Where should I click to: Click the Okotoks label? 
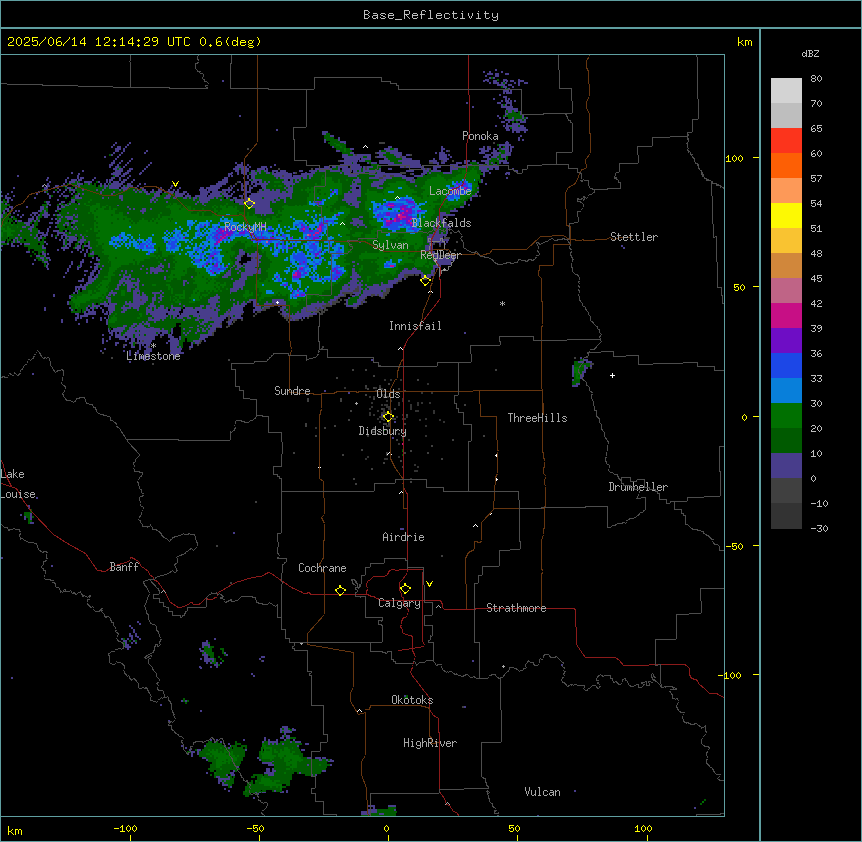(412, 700)
